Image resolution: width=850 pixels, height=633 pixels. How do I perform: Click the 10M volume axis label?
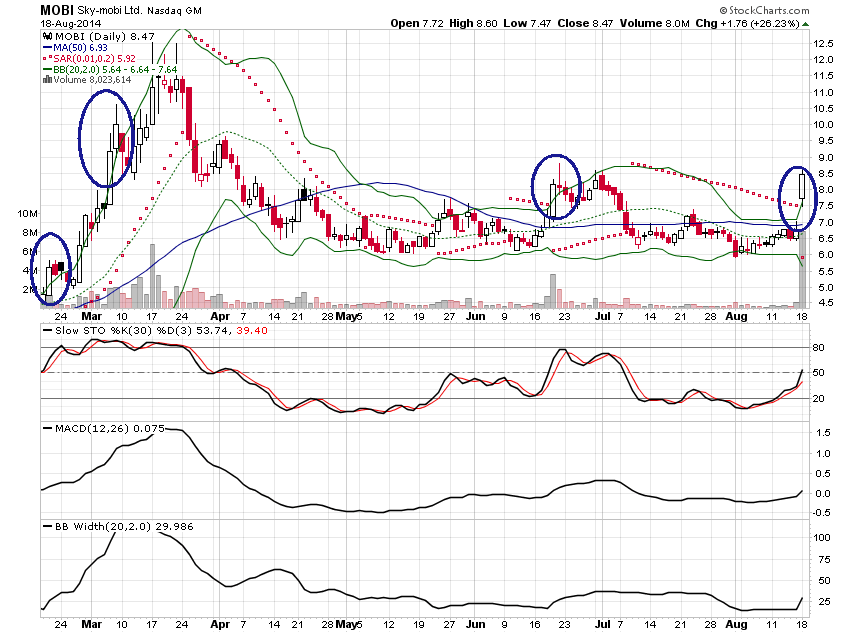tap(28, 214)
